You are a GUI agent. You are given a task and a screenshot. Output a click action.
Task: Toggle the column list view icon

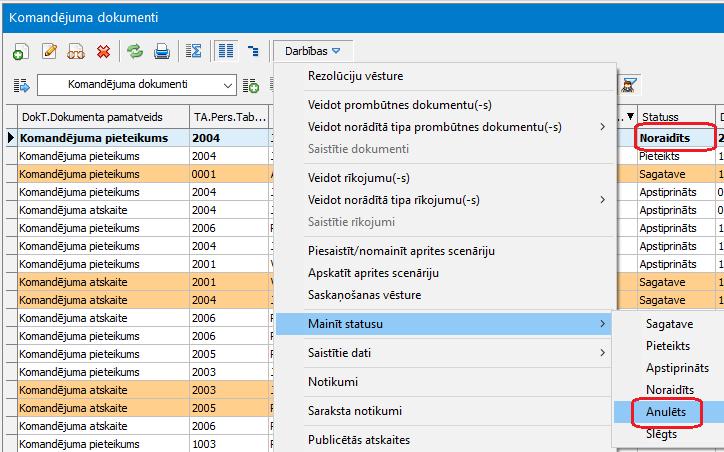coord(226,51)
